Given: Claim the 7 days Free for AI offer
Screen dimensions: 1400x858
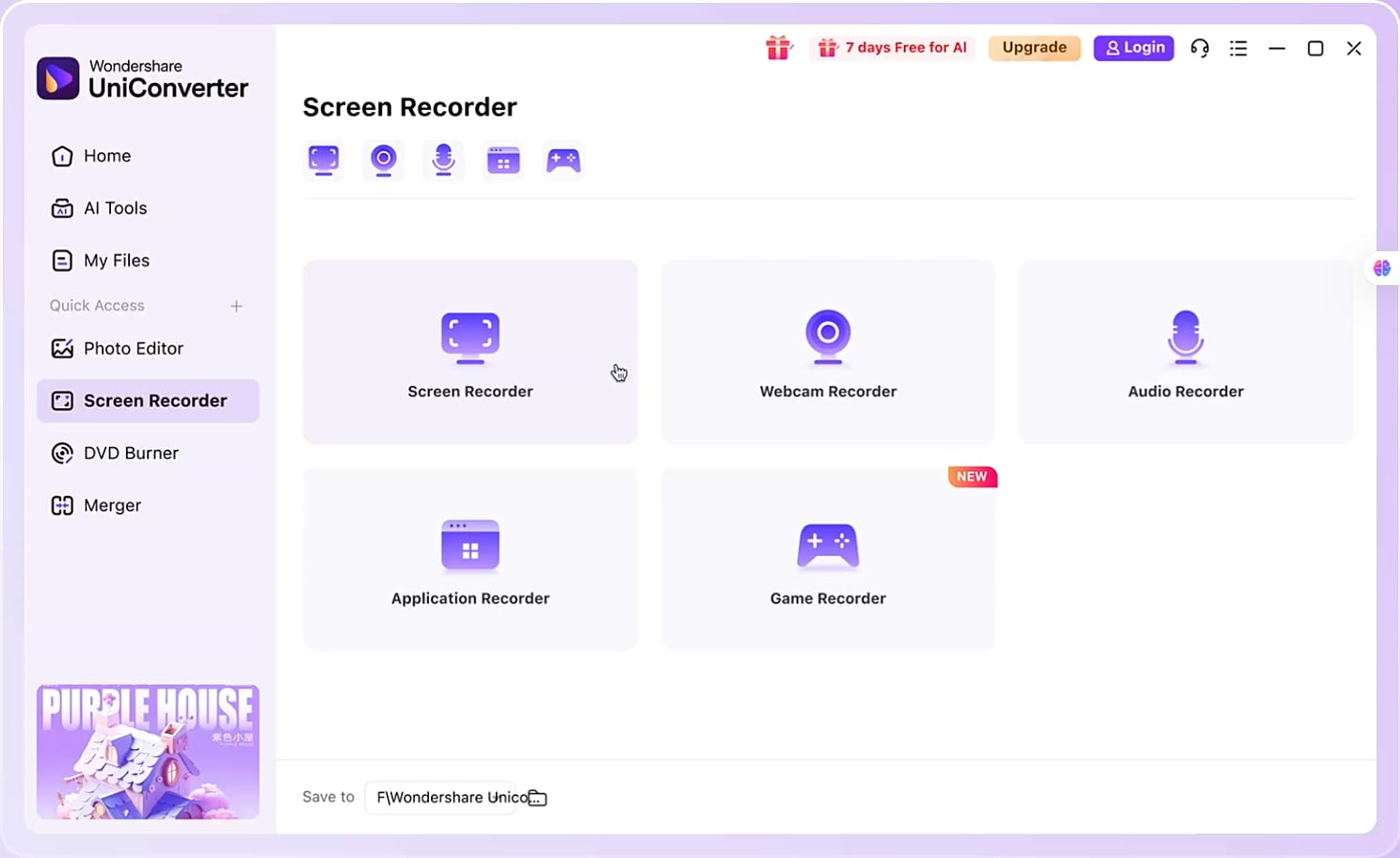Looking at the screenshot, I should (x=892, y=48).
